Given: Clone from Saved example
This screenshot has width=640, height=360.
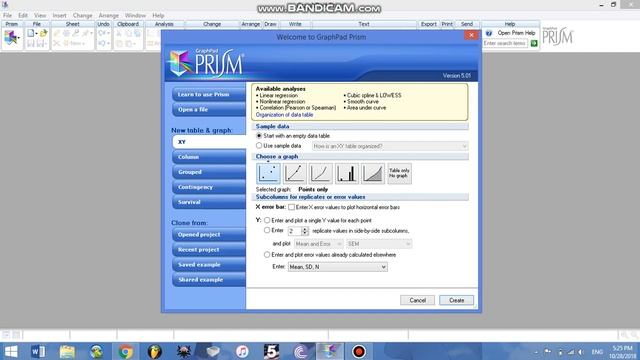Looking at the screenshot, I should click(209, 264).
